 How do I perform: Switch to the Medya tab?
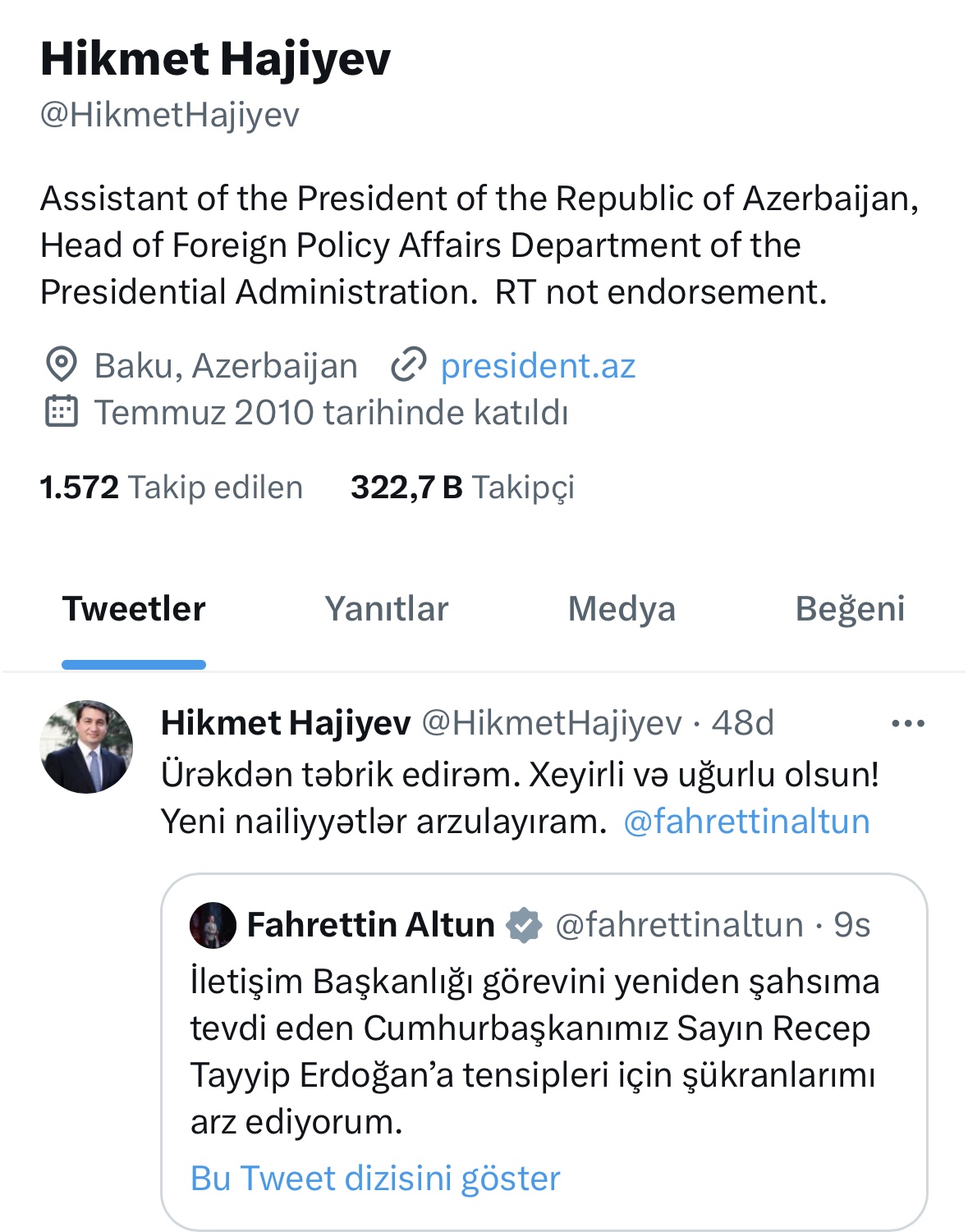[x=622, y=609]
